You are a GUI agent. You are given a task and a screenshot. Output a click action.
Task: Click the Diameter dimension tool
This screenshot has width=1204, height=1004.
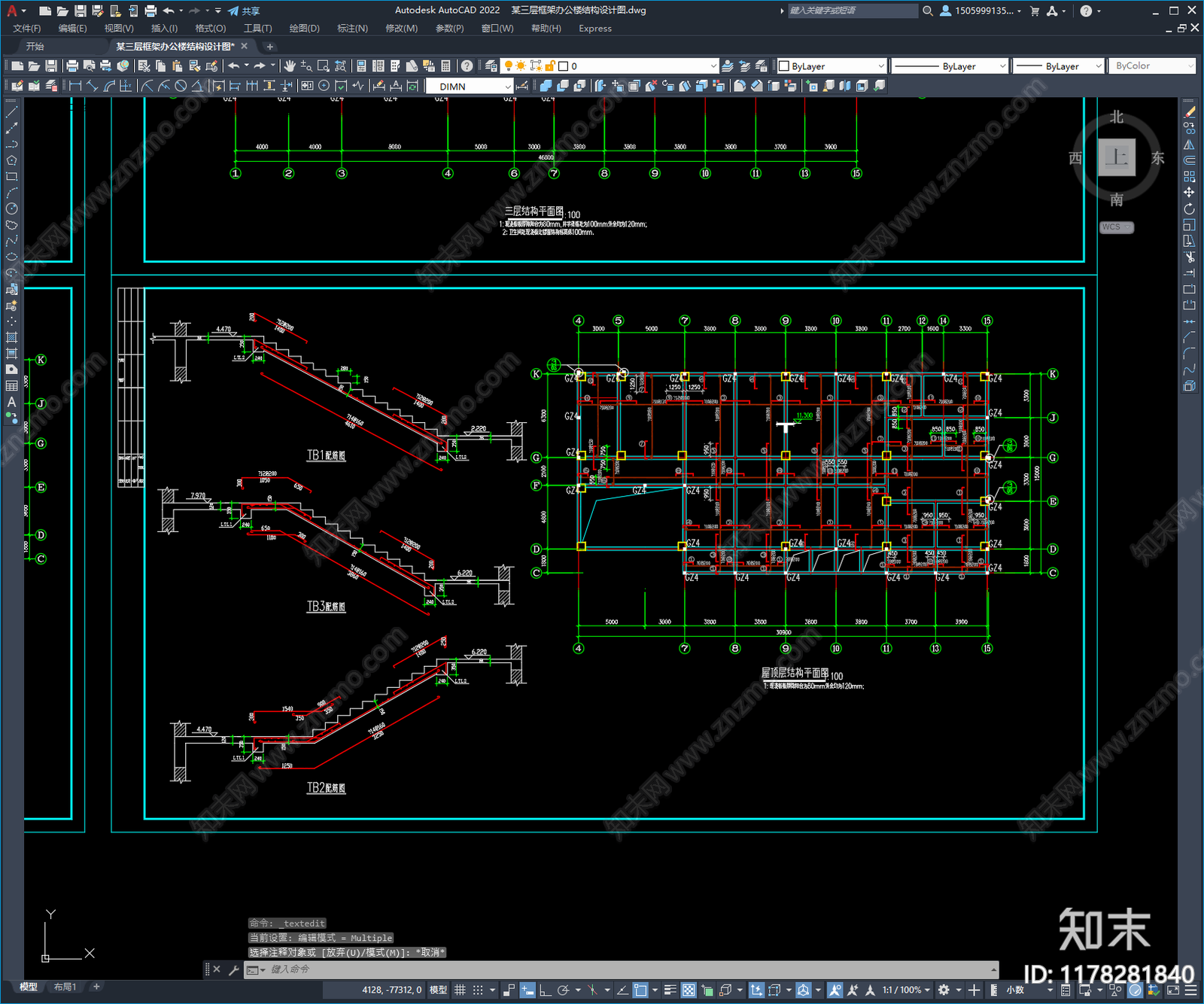click(181, 86)
